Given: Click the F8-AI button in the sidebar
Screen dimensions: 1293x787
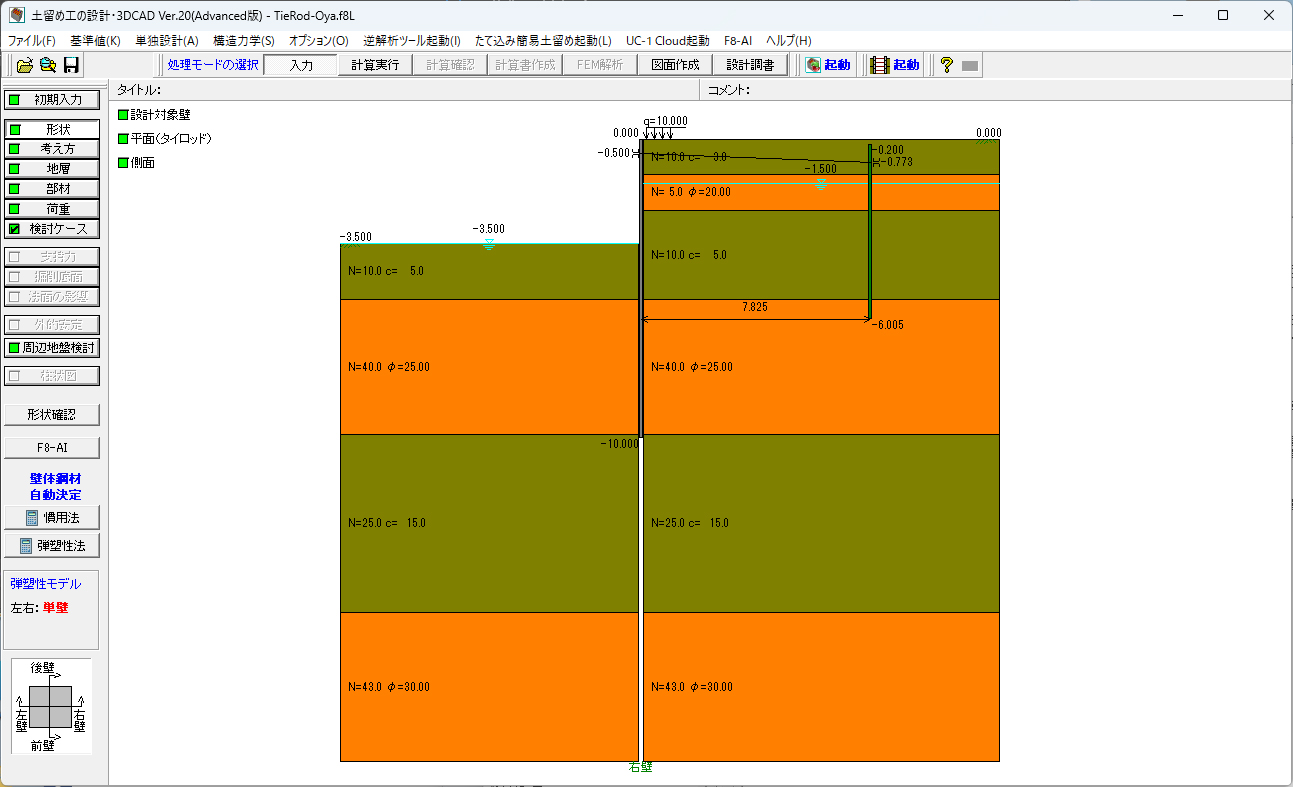Looking at the screenshot, I should [x=52, y=448].
